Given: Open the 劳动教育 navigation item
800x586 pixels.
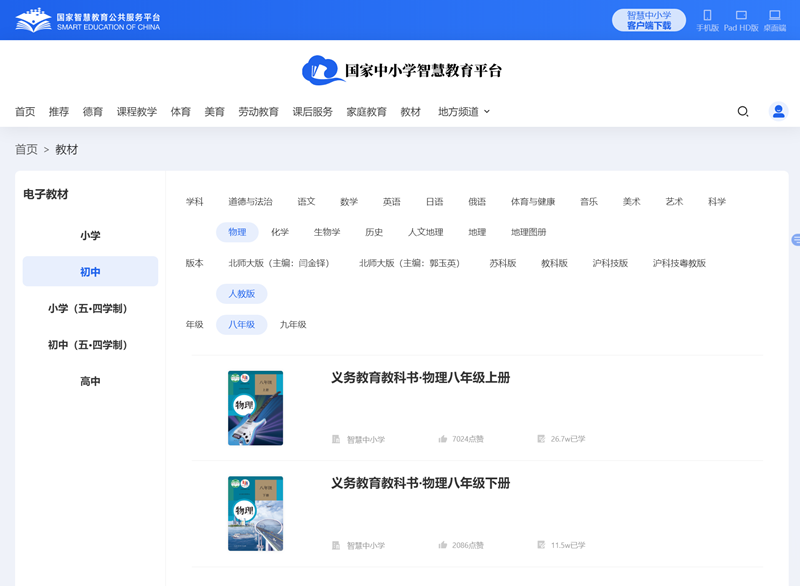Looking at the screenshot, I should click(258, 112).
